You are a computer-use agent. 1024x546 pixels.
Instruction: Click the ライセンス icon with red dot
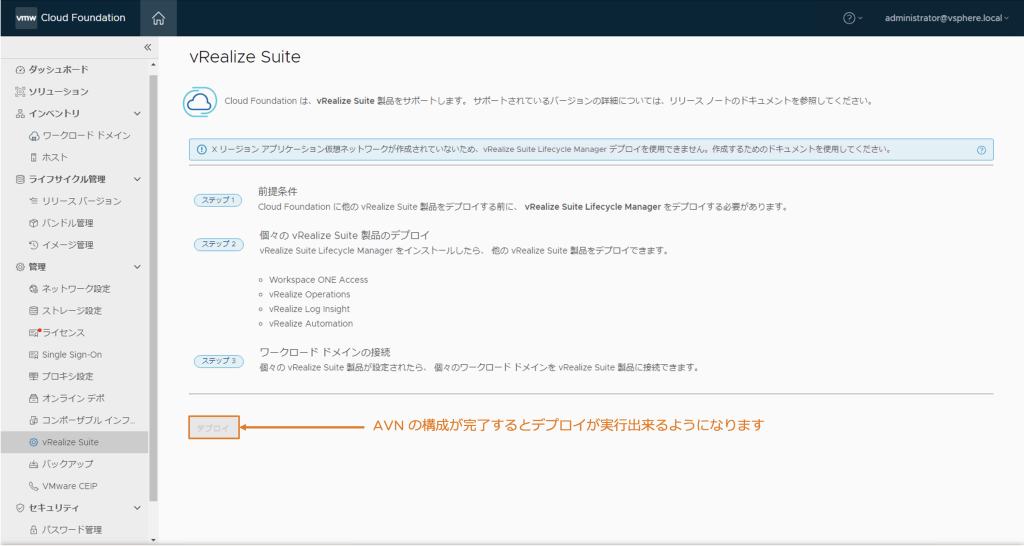pyautogui.click(x=35, y=332)
